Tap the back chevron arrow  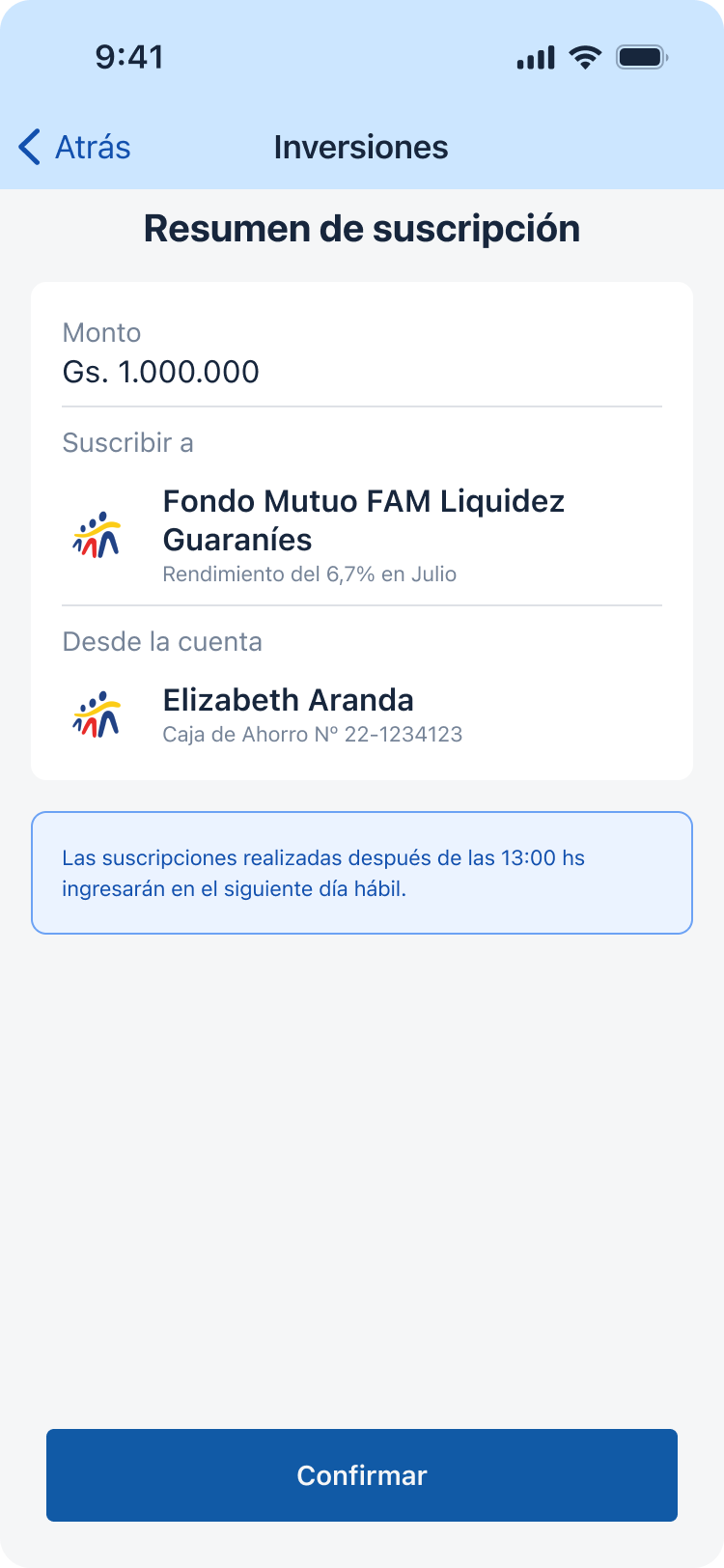pyautogui.click(x=30, y=148)
